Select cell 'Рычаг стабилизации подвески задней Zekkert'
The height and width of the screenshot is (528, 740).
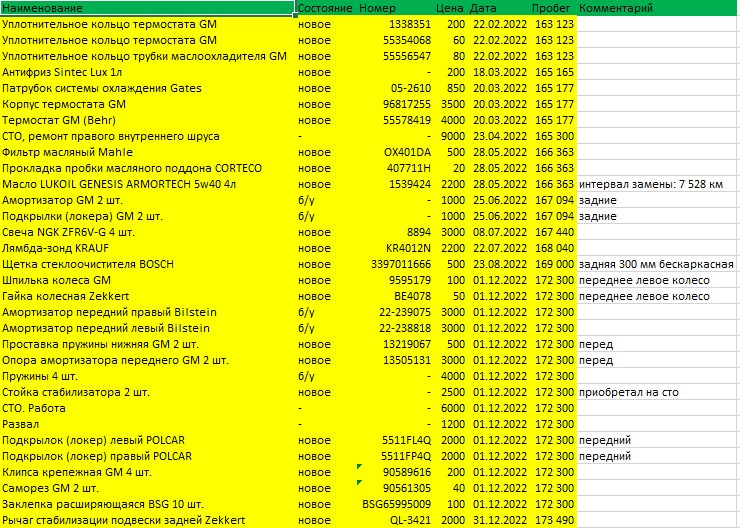point(148,520)
